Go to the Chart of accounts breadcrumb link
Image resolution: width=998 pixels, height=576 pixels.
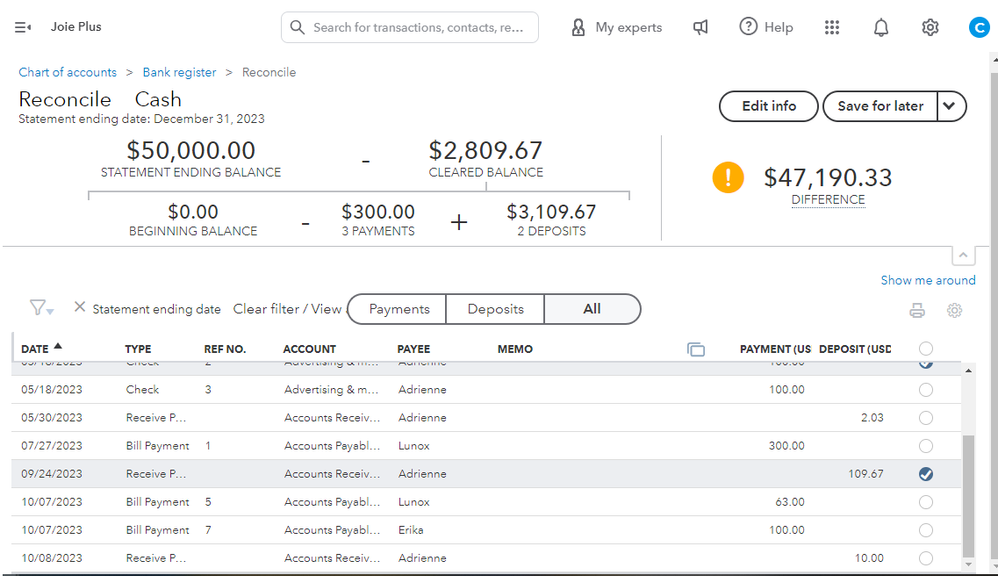[68, 72]
